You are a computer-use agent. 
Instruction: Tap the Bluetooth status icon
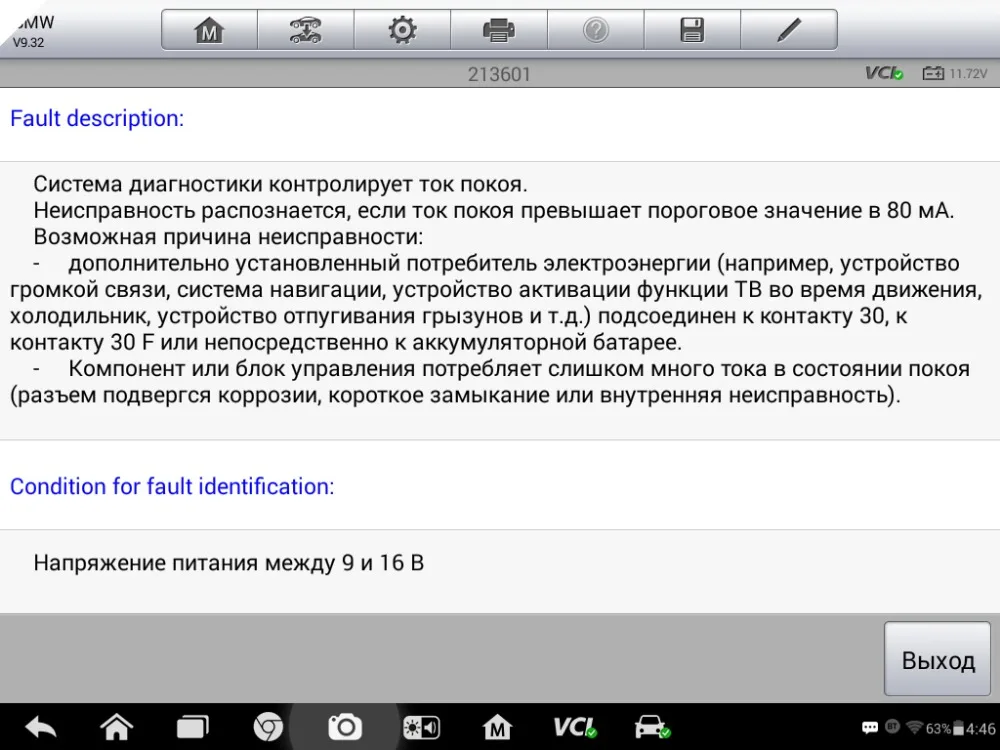pyautogui.click(x=892, y=726)
